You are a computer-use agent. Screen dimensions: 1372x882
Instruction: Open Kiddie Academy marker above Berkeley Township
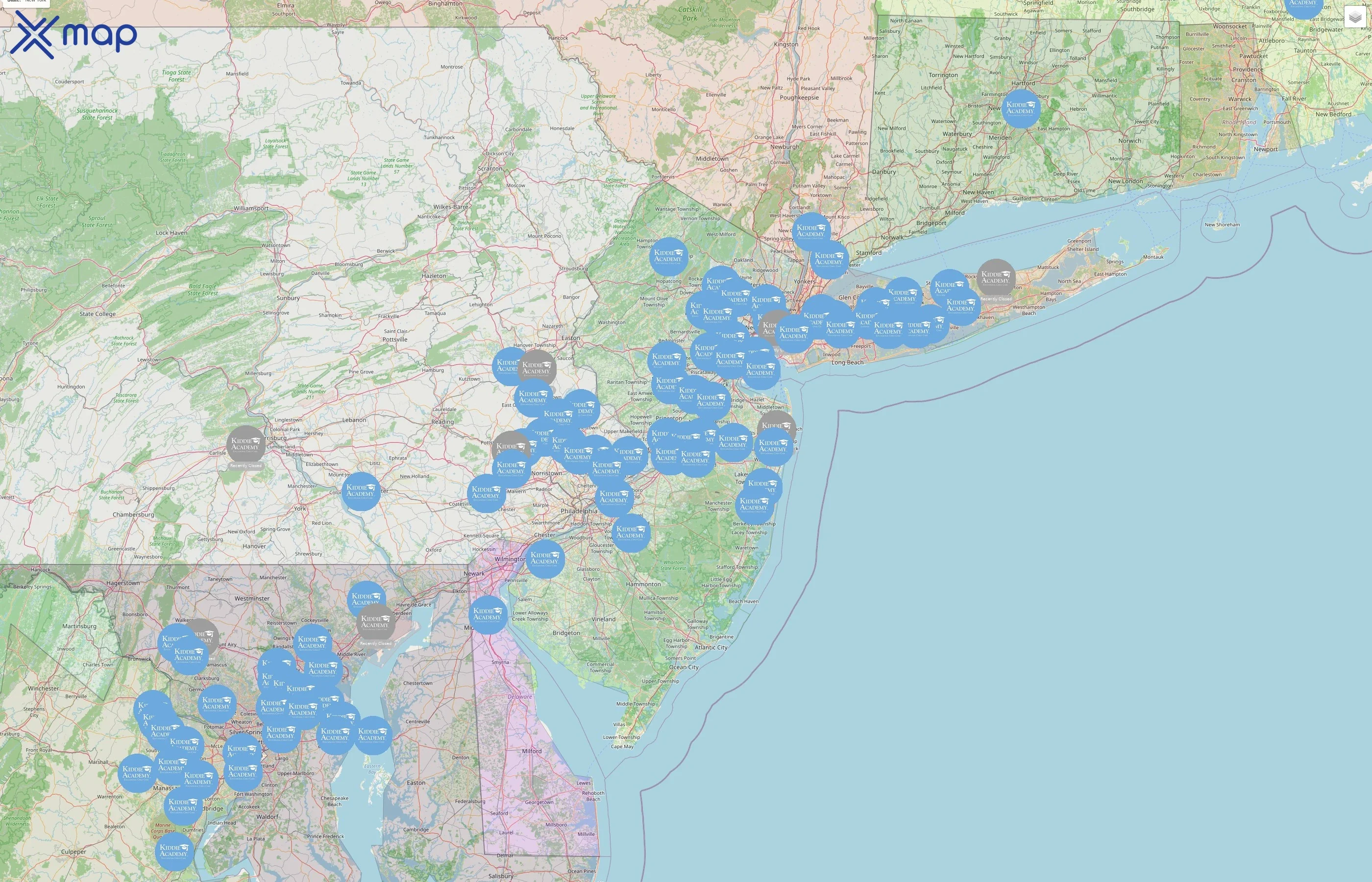point(754,505)
